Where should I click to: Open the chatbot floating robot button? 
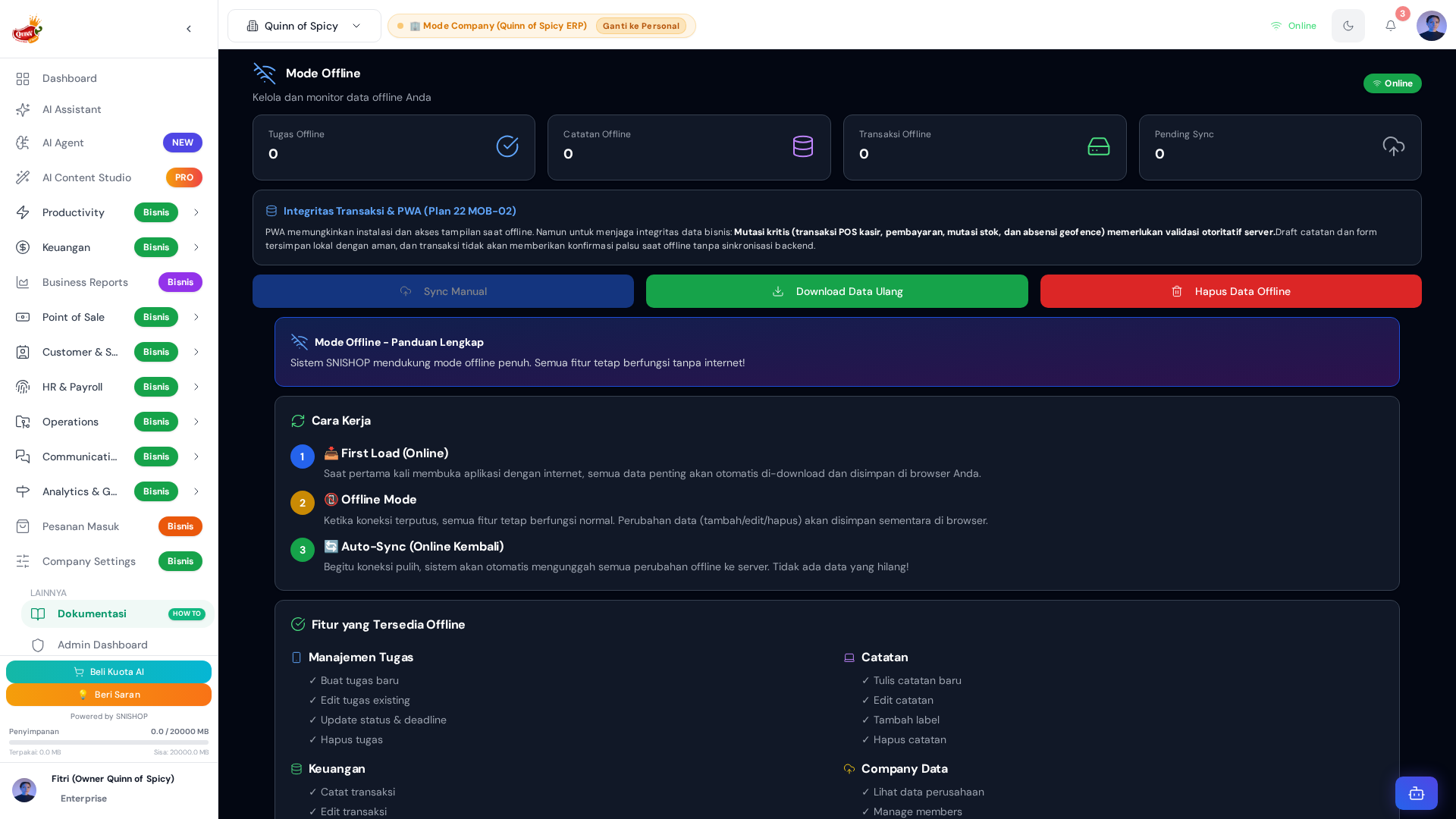coord(1416,793)
